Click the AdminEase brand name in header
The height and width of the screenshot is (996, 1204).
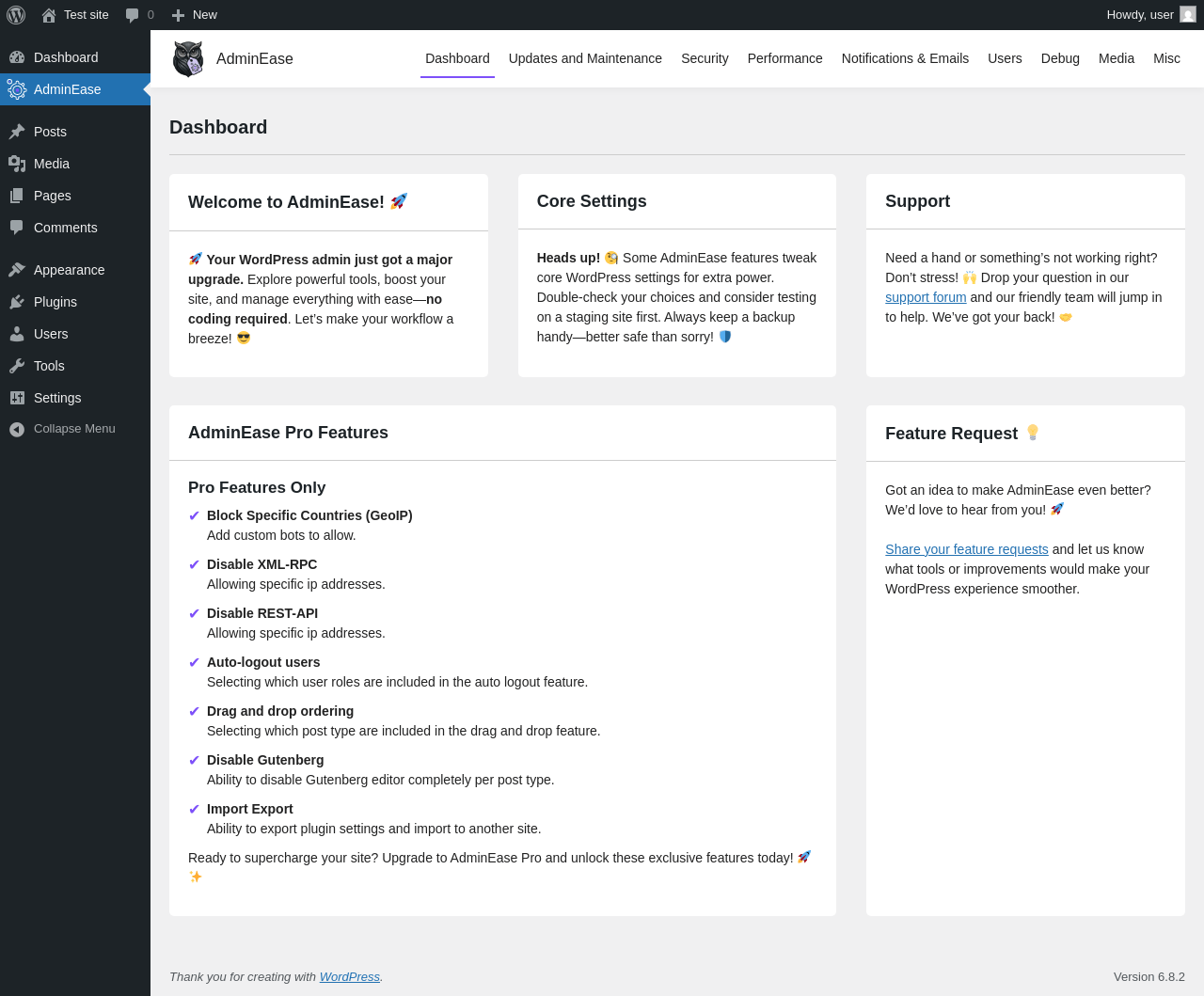point(255,59)
